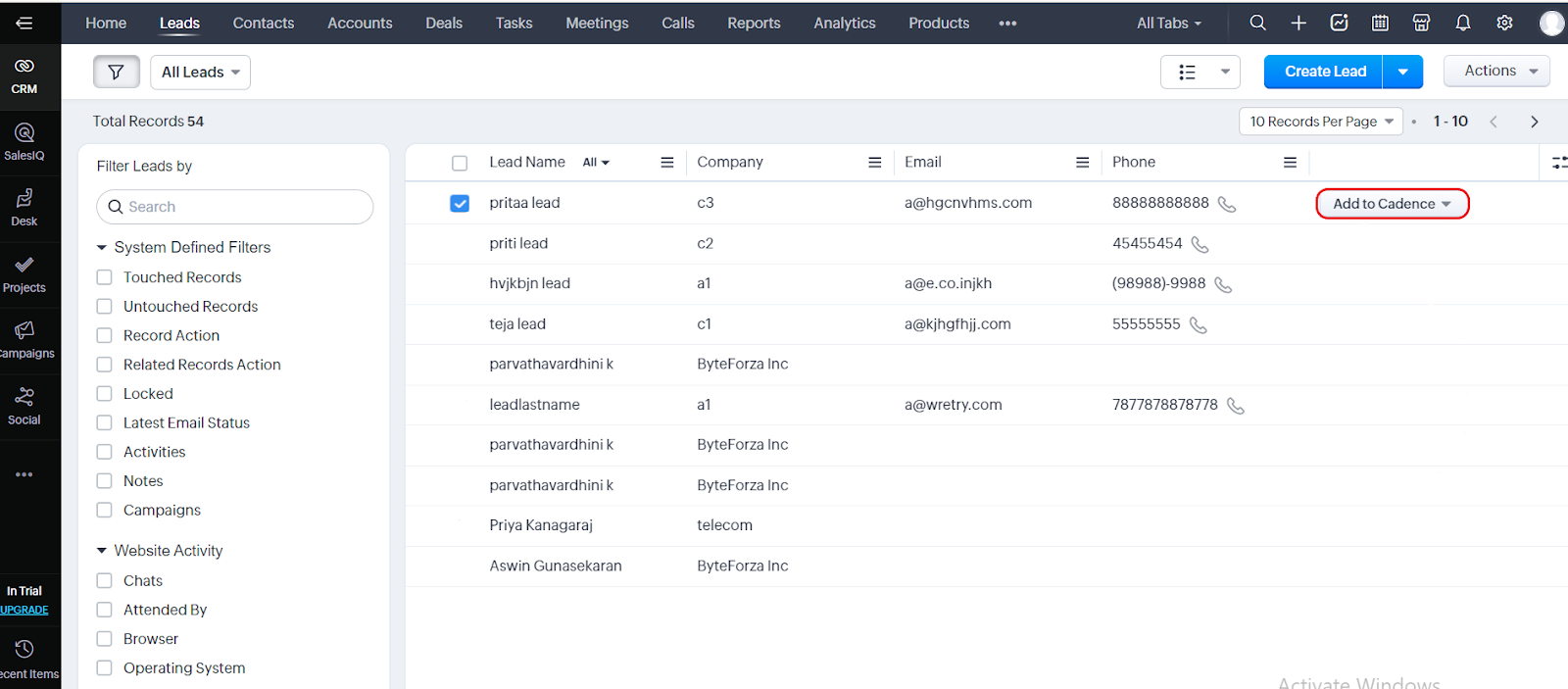Tick the Locked filter checkbox
The height and width of the screenshot is (689, 1568).
click(x=105, y=394)
